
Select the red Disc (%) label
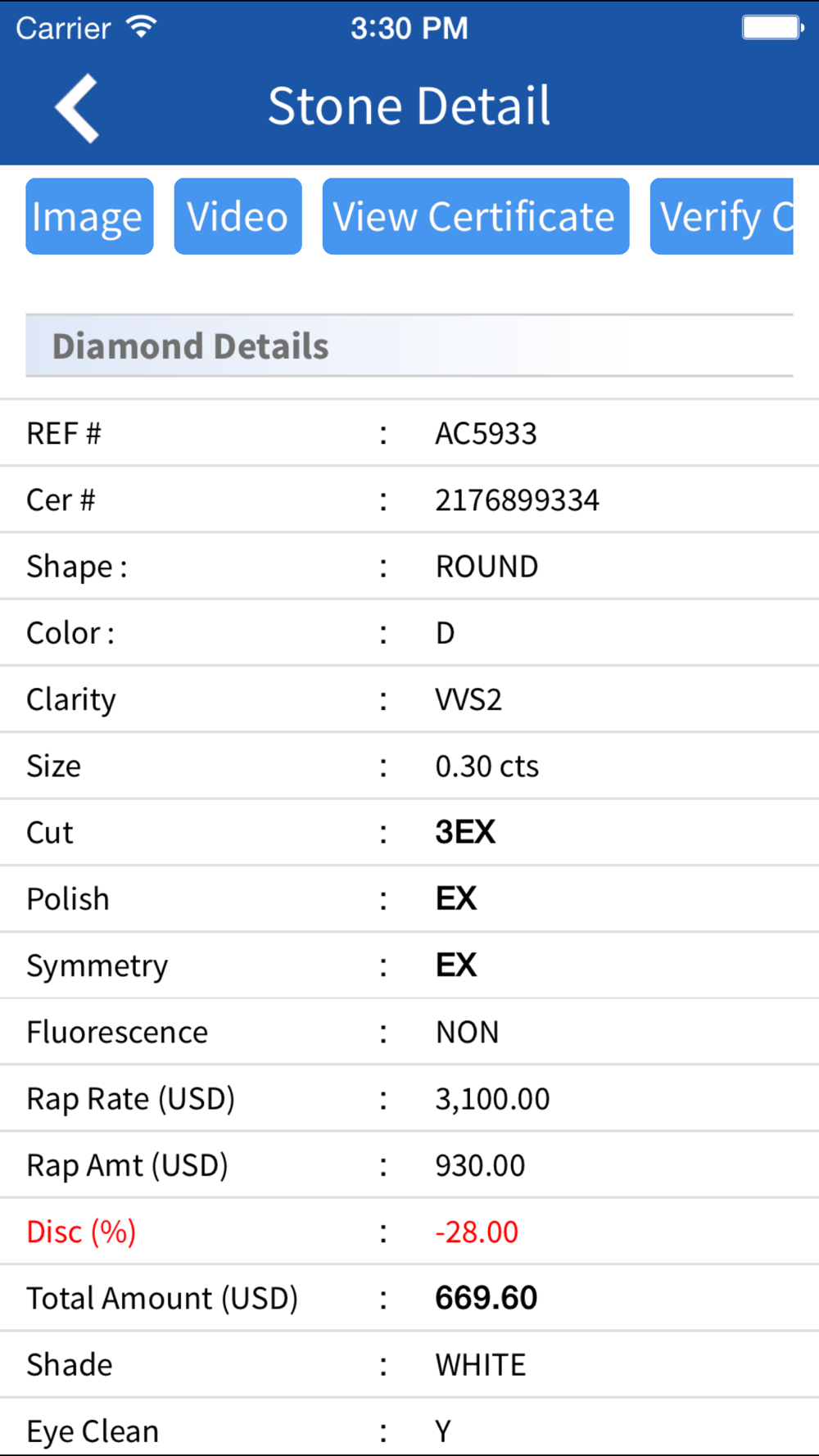pyautogui.click(x=81, y=1232)
